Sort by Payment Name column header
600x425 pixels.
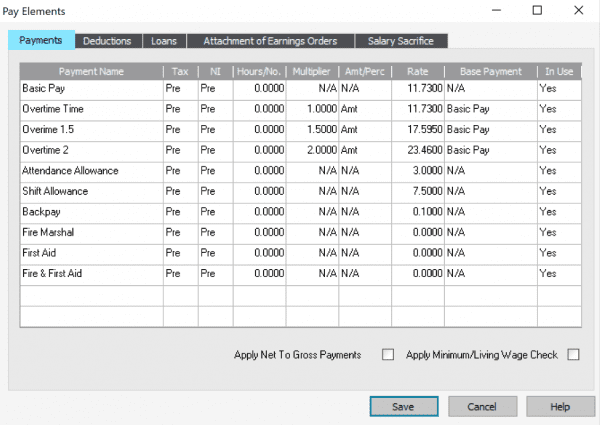tap(91, 72)
